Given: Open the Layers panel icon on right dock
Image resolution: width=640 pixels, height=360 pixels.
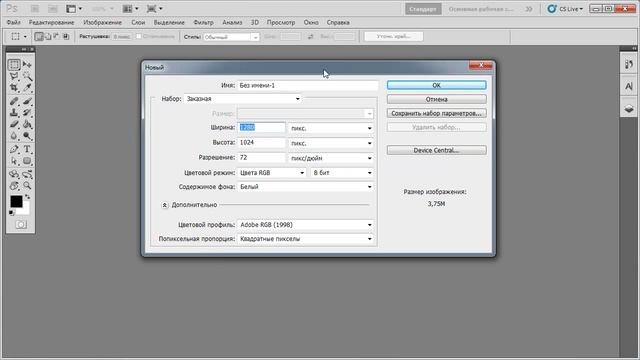Looking at the screenshot, I should (x=629, y=109).
